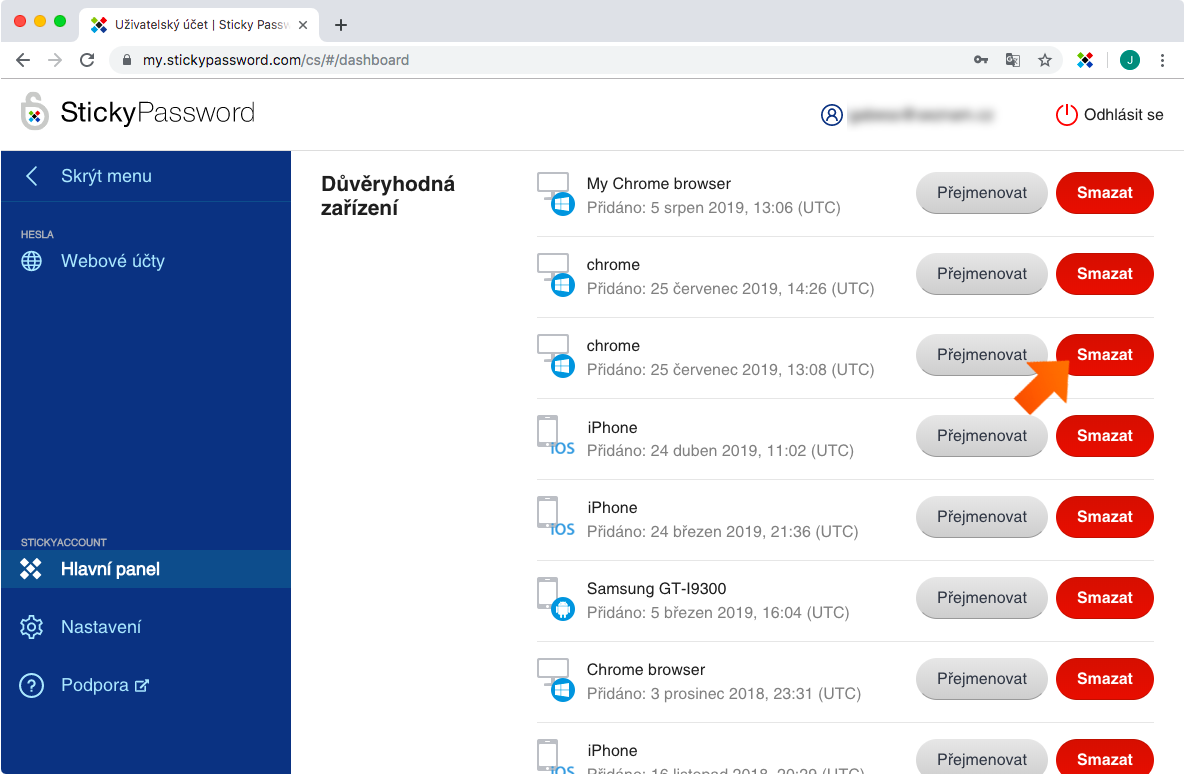Go forward in browser history
1184x775 pixels.
click(x=55, y=60)
